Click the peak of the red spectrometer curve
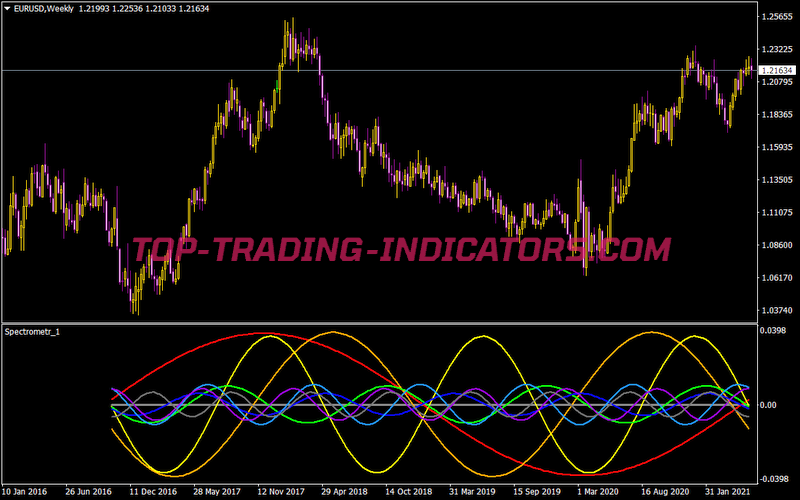Screen dimensions: 800x500 tap(263, 334)
